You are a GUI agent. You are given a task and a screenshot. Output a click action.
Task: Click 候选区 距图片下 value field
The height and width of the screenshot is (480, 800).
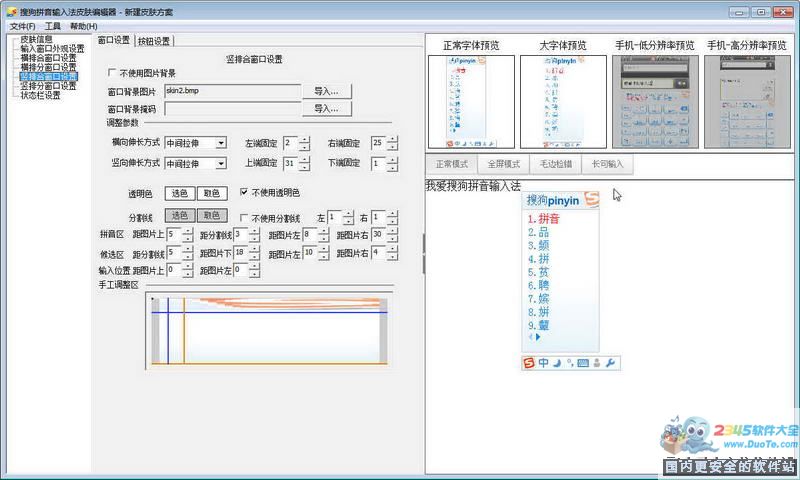[x=241, y=252]
